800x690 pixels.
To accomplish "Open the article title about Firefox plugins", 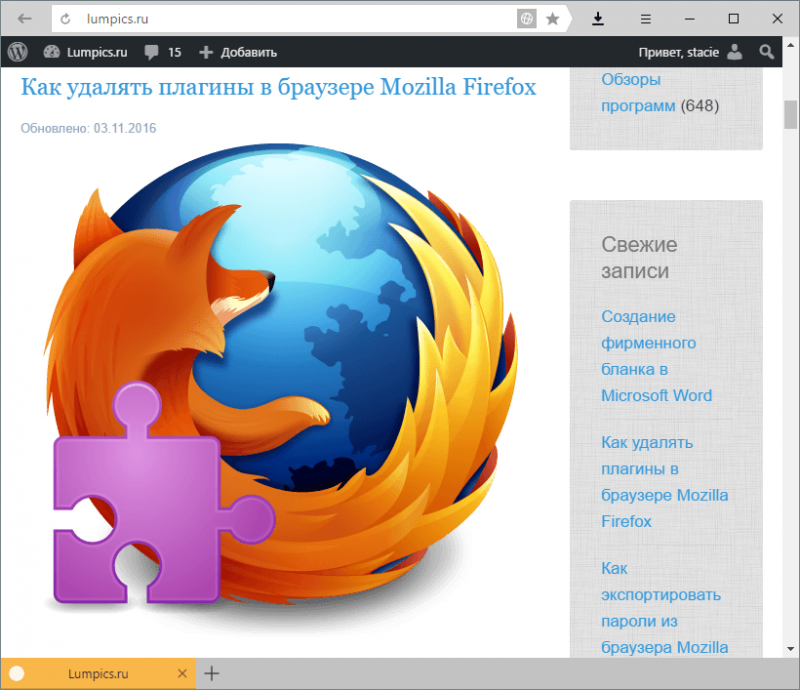I will pyautogui.click(x=279, y=87).
